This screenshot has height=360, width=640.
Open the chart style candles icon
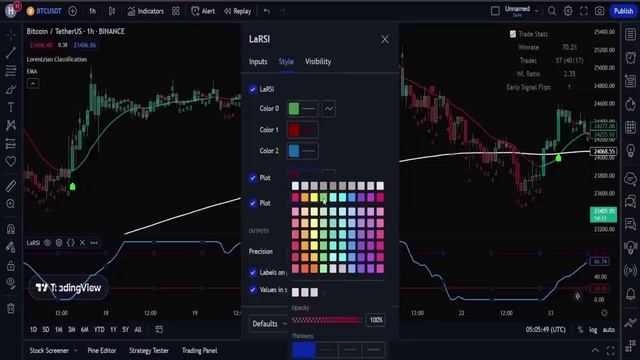(112, 11)
